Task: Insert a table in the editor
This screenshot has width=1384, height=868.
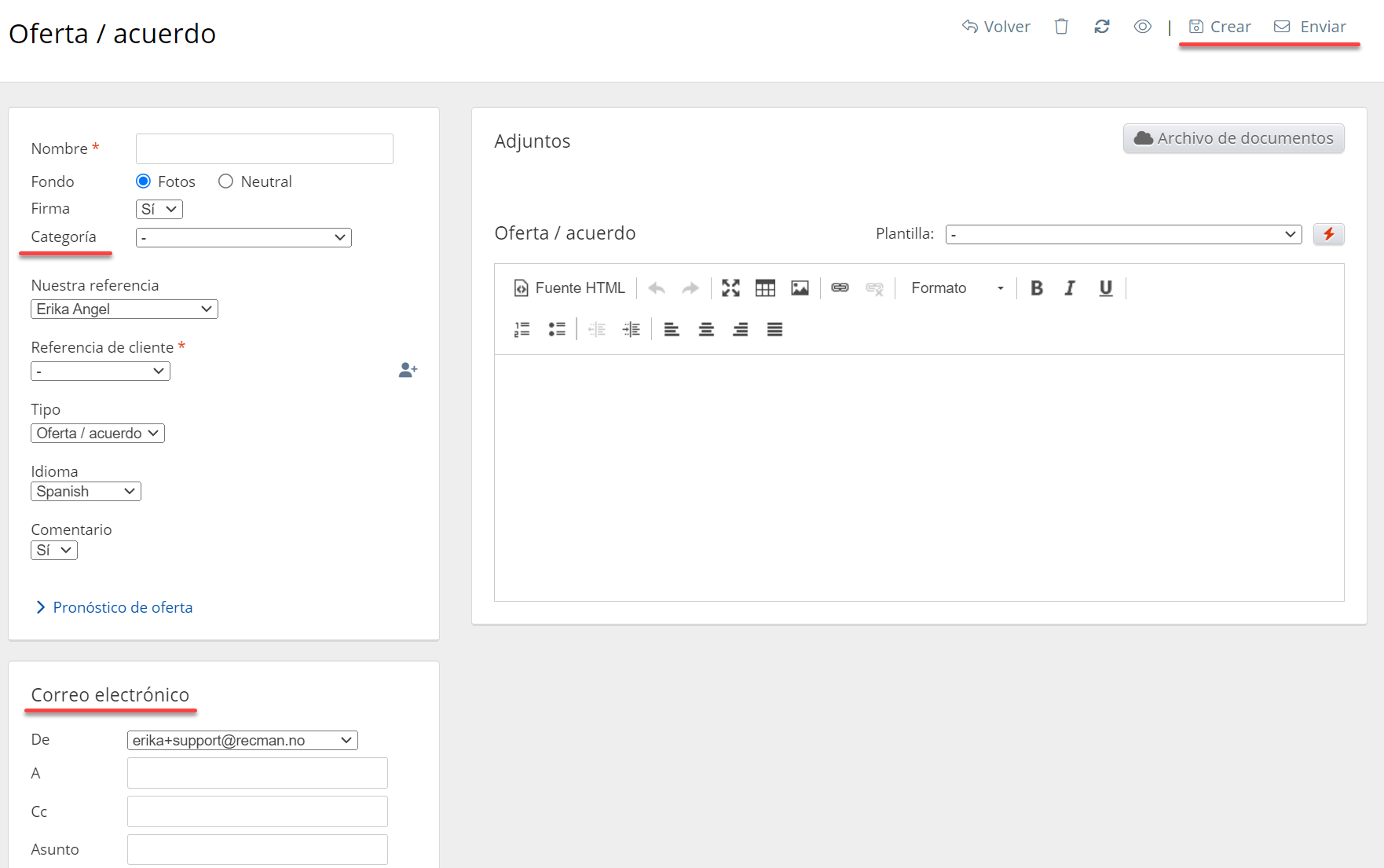Action: click(765, 288)
